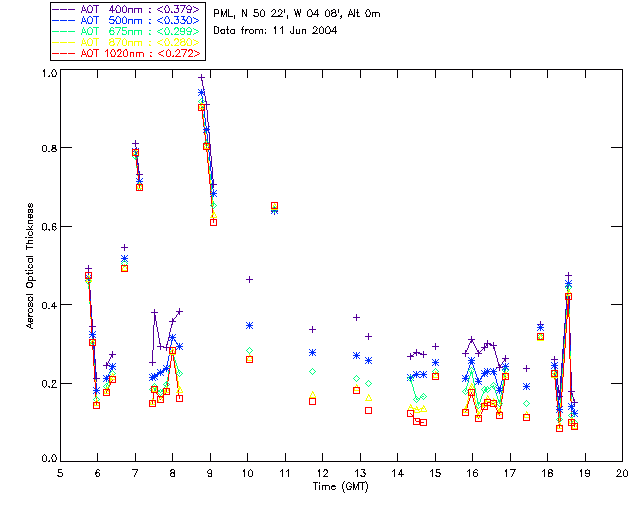Click the red square data point near 10.7 GMT
Image resolution: width=640 pixels, height=512 pixels.
(275, 205)
